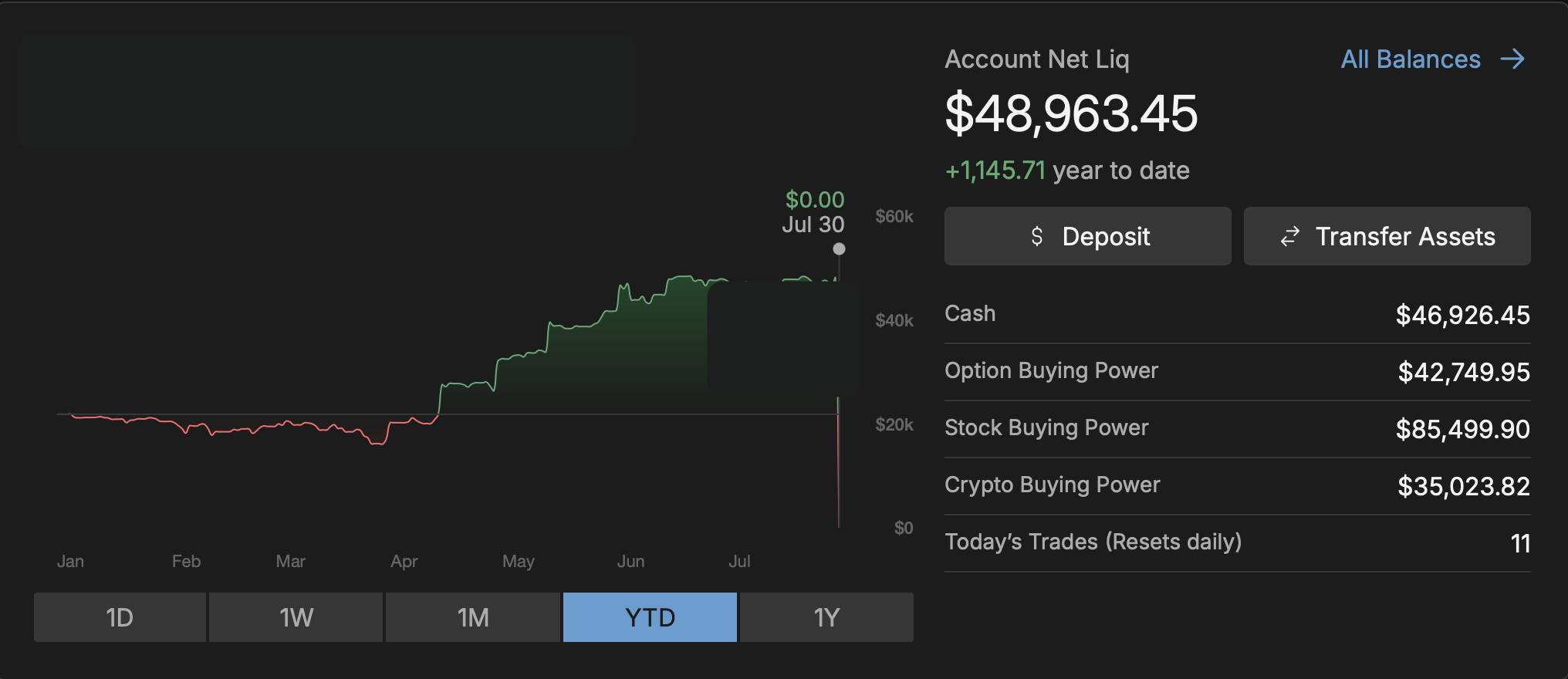The width and height of the screenshot is (1568, 679).
Task: Click the Today's Trades row
Action: coord(1238,543)
